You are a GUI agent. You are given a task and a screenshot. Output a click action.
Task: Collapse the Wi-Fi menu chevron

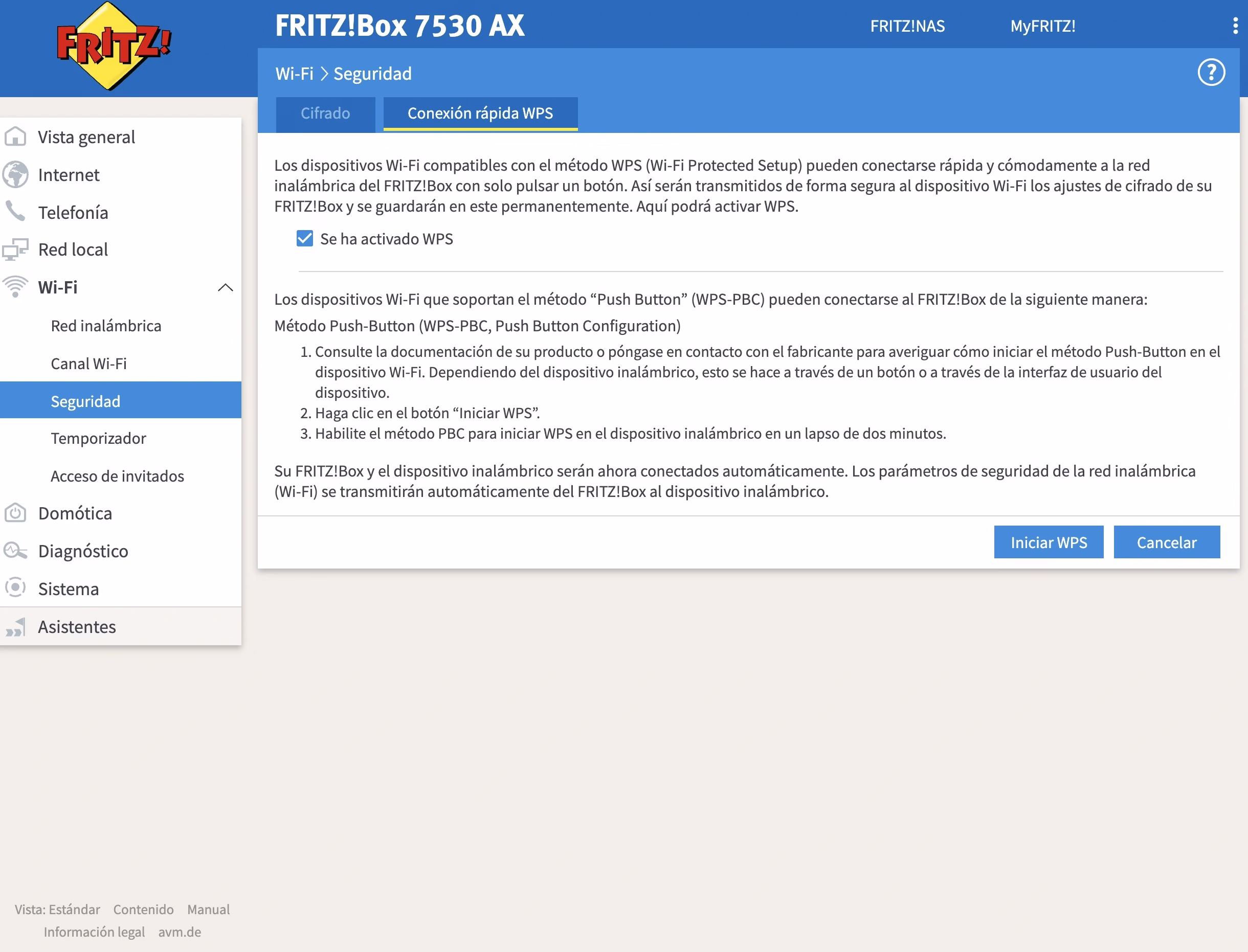(226, 287)
